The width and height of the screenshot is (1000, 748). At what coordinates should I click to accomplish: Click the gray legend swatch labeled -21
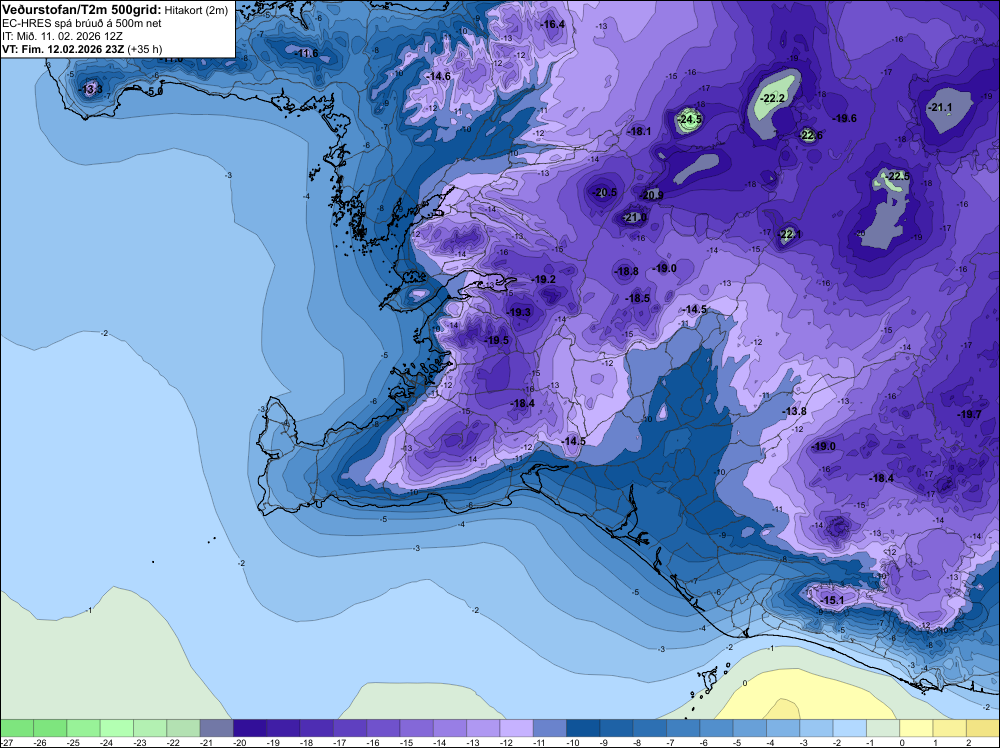point(216,728)
